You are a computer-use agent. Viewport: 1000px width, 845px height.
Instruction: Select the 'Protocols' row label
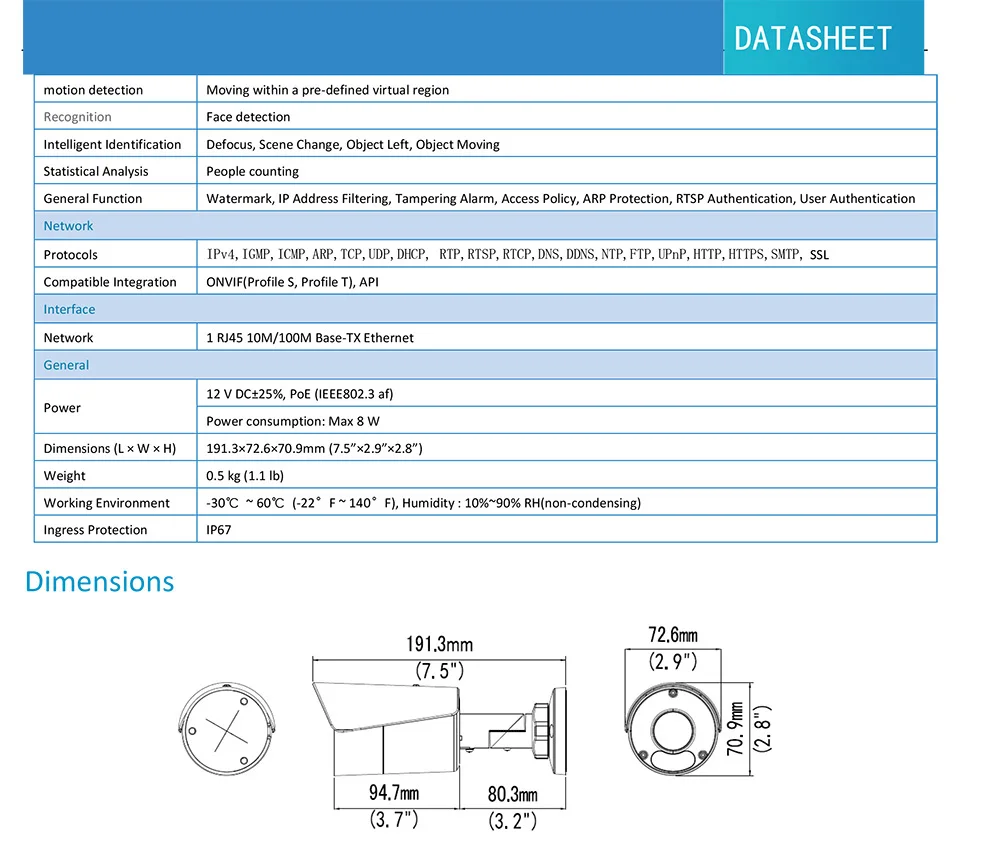pos(70,254)
